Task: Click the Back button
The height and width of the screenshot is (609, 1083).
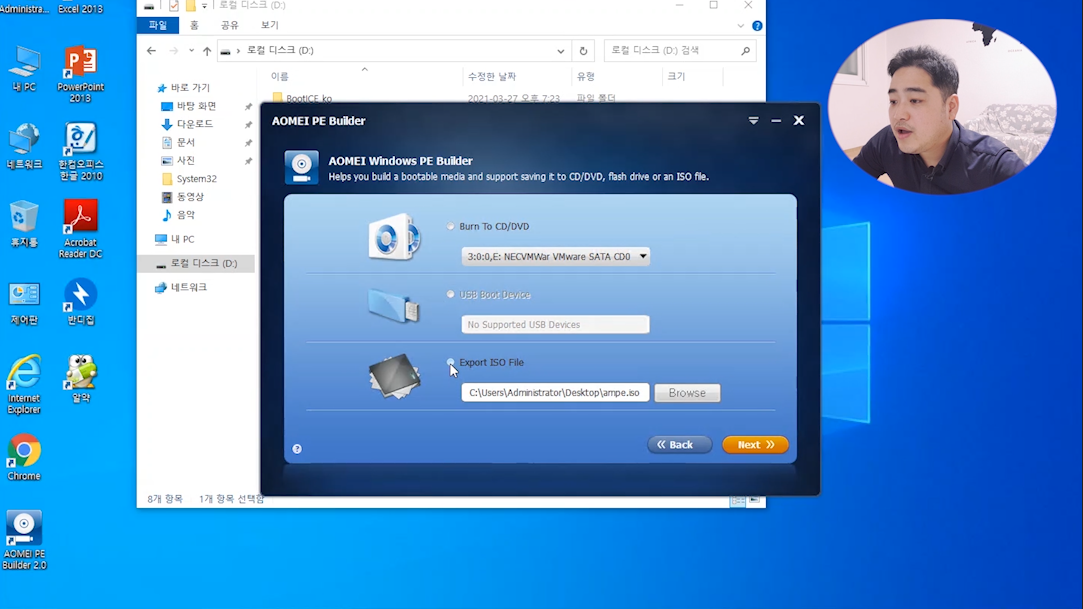Action: (679, 445)
